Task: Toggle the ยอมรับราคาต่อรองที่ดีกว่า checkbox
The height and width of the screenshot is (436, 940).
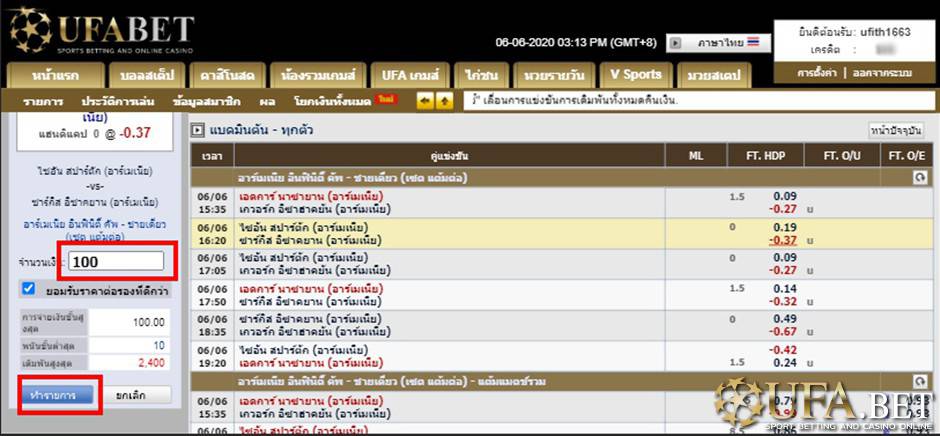Action: click(x=28, y=289)
